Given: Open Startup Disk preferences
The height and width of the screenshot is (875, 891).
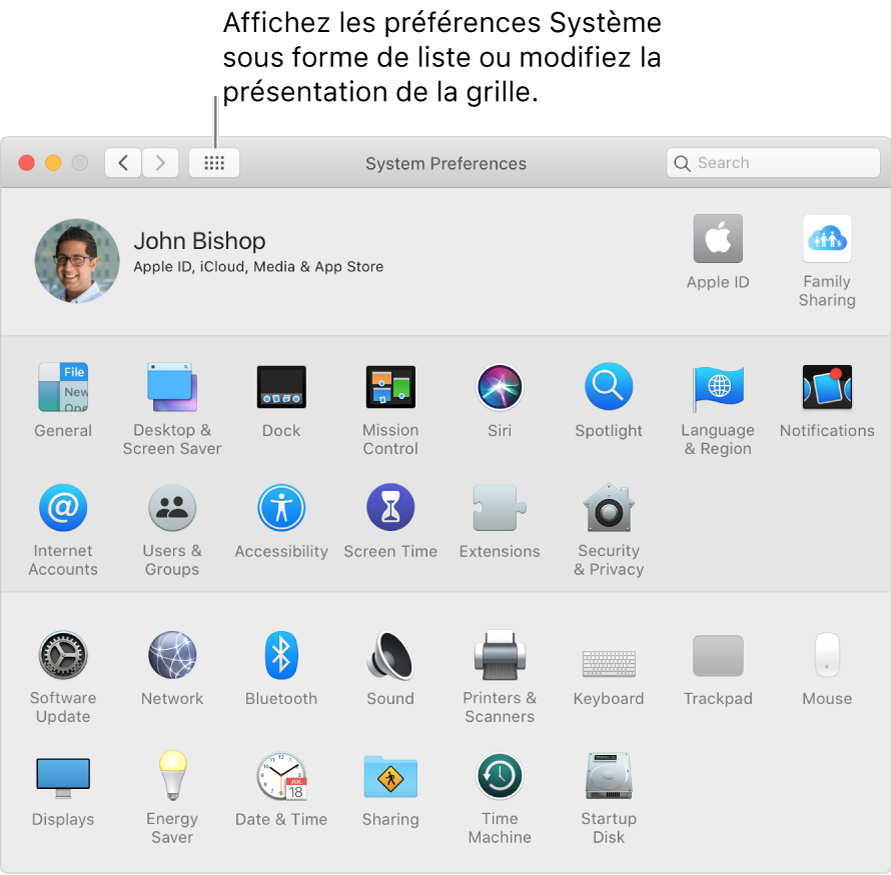Looking at the screenshot, I should point(609,776).
